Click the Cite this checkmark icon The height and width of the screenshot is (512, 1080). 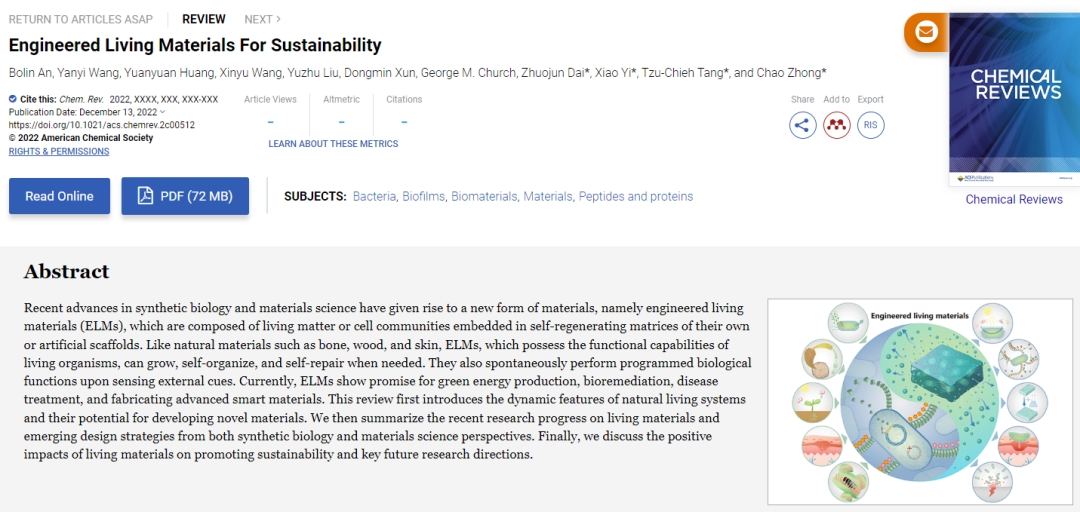tap(13, 99)
